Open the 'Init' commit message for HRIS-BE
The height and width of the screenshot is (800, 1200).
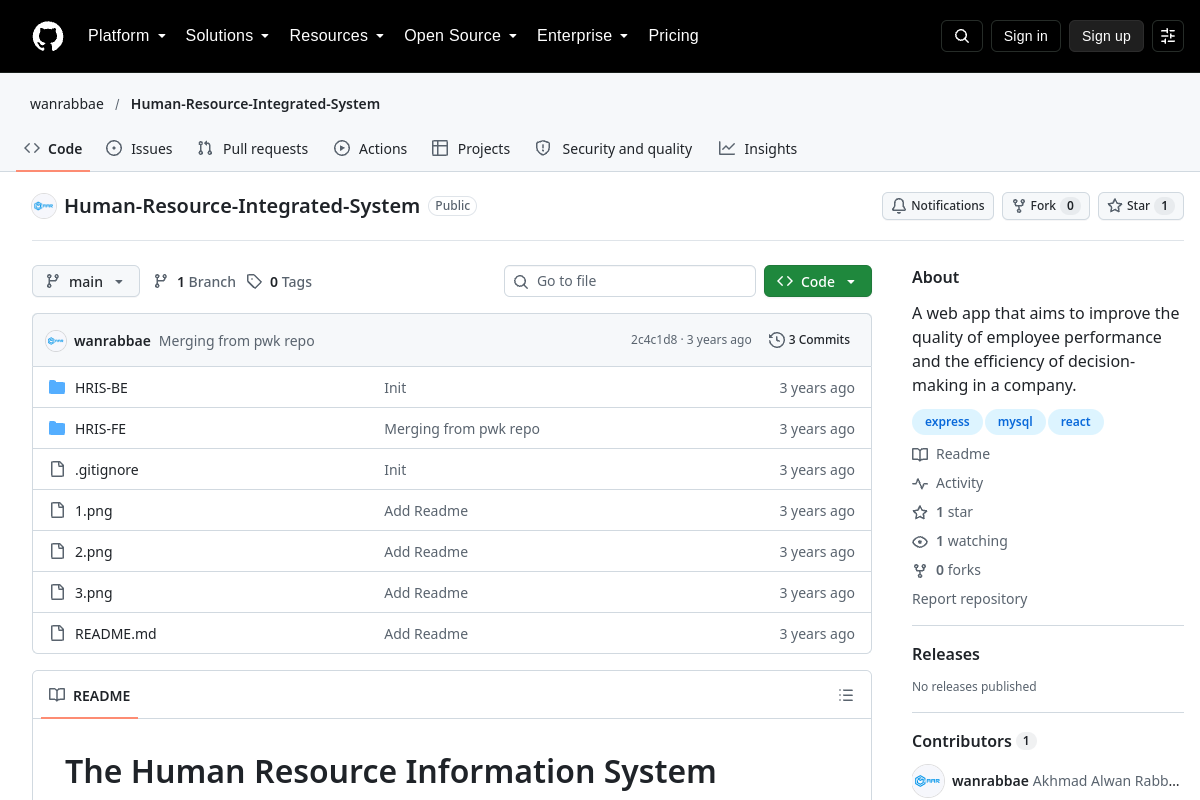(x=395, y=388)
